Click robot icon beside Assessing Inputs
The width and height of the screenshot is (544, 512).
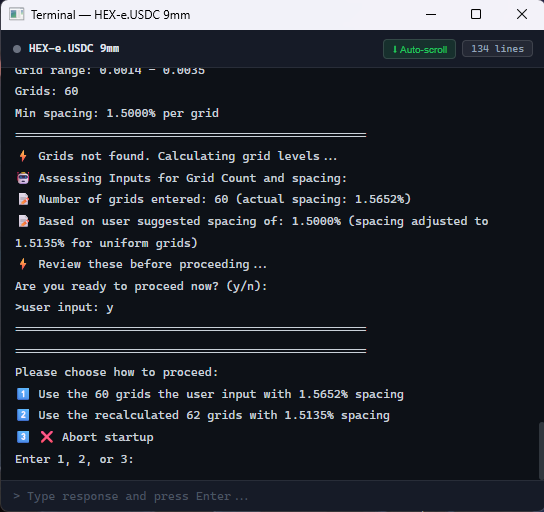[23, 178]
